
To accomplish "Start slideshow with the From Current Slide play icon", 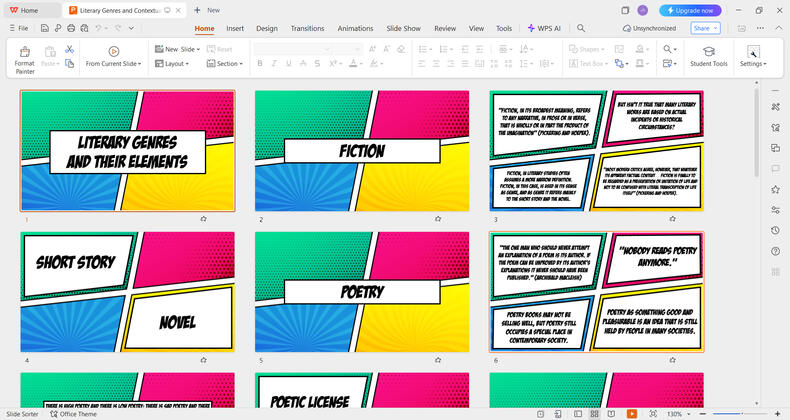I will (113, 51).
